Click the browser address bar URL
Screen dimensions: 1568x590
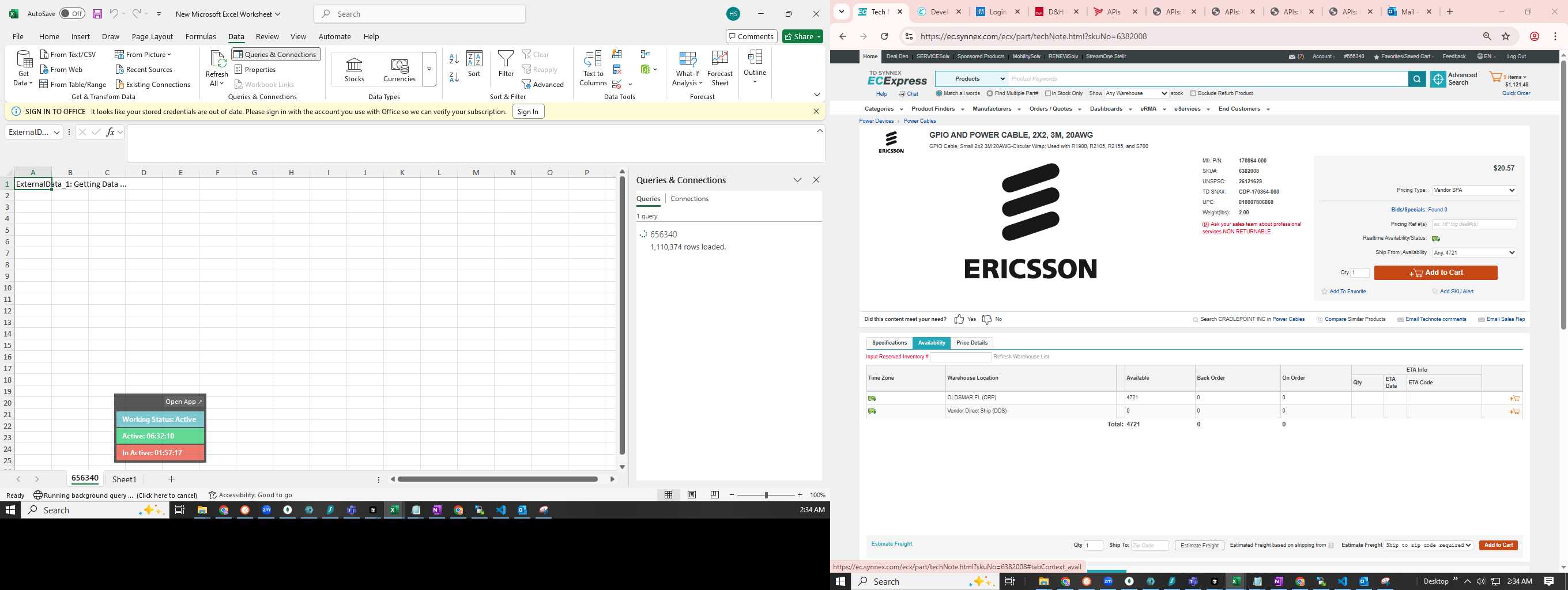1034,36
